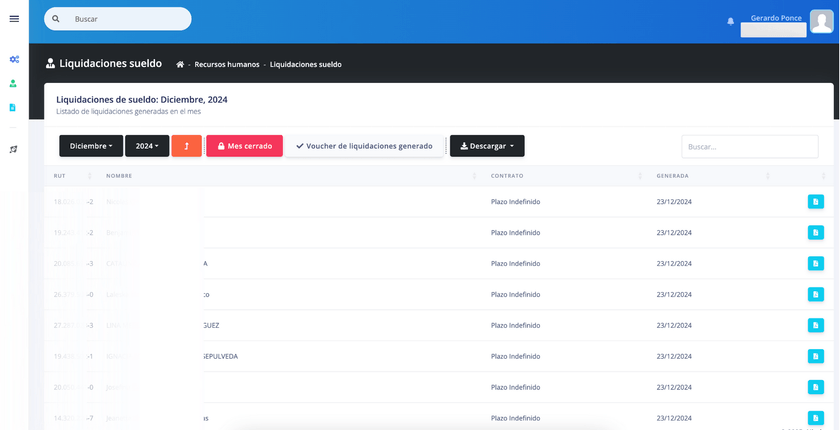
Task: Expand the Descargar dropdown
Action: click(487, 146)
